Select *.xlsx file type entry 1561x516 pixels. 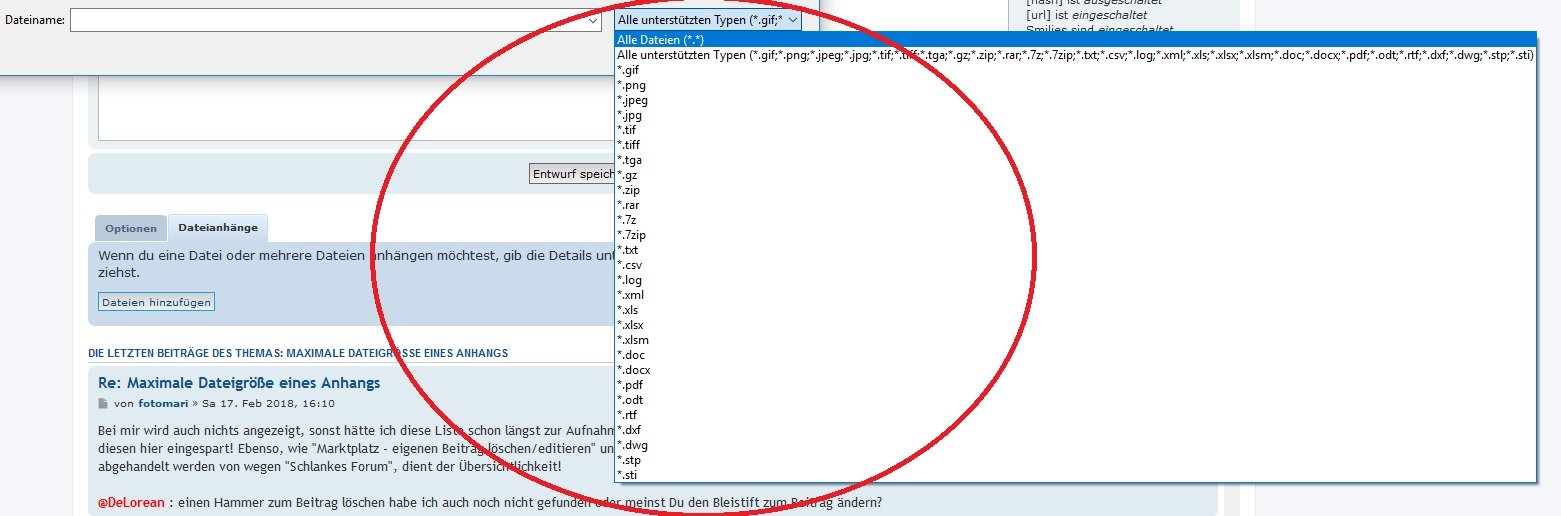click(x=631, y=325)
